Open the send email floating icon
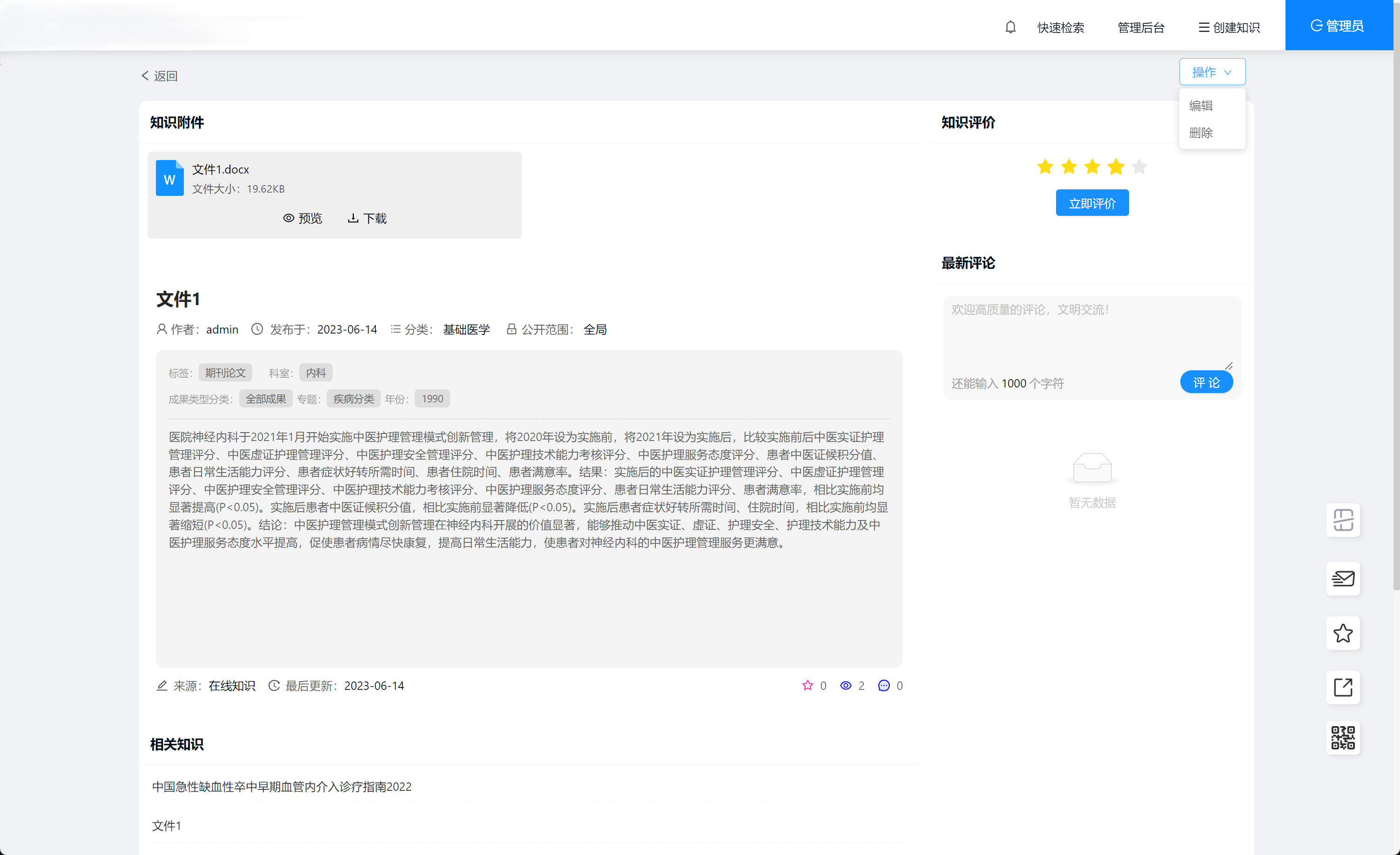This screenshot has width=1400, height=855. [x=1343, y=579]
